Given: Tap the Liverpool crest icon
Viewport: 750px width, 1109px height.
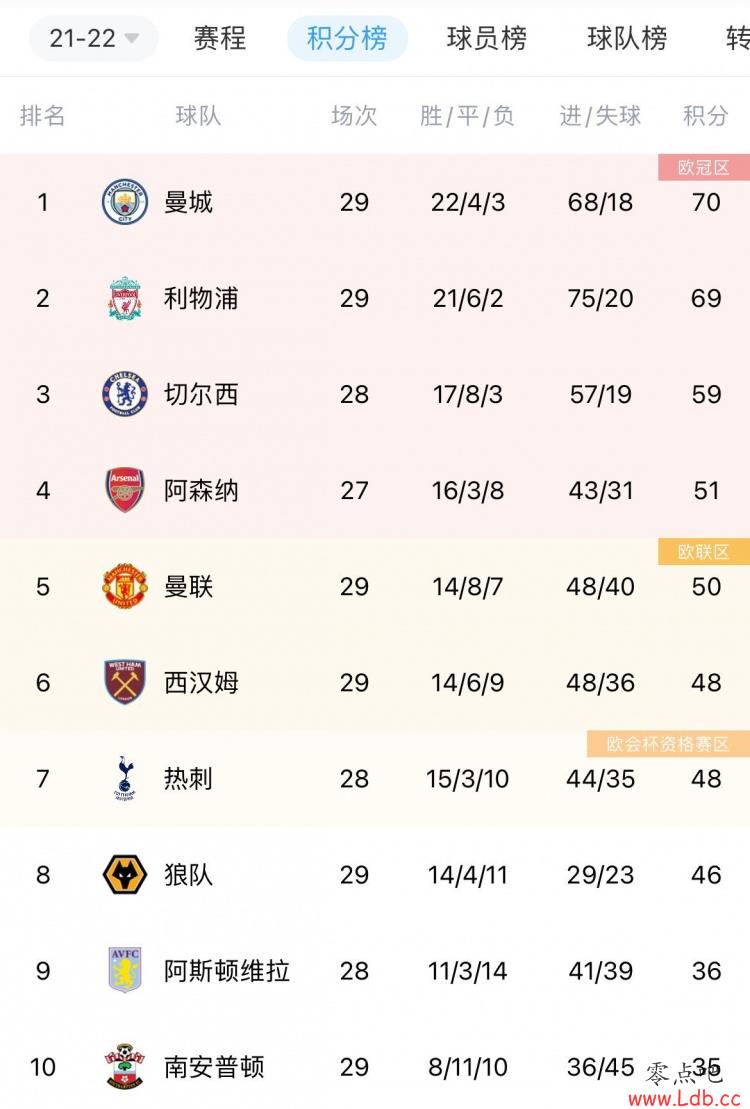Looking at the screenshot, I should (125, 298).
